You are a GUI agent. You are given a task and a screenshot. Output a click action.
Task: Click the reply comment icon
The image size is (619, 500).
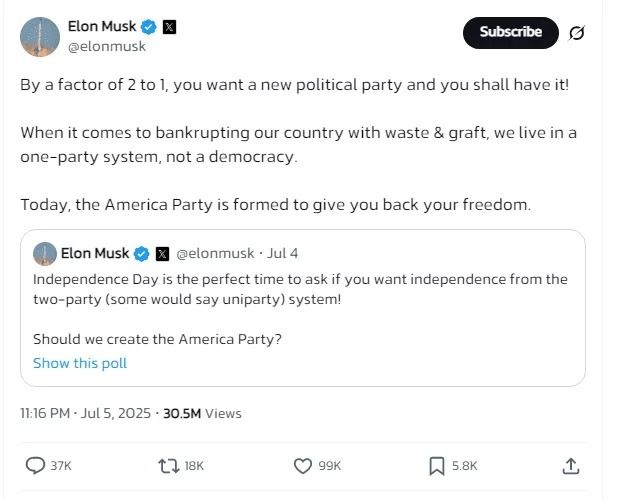click(x=35, y=465)
